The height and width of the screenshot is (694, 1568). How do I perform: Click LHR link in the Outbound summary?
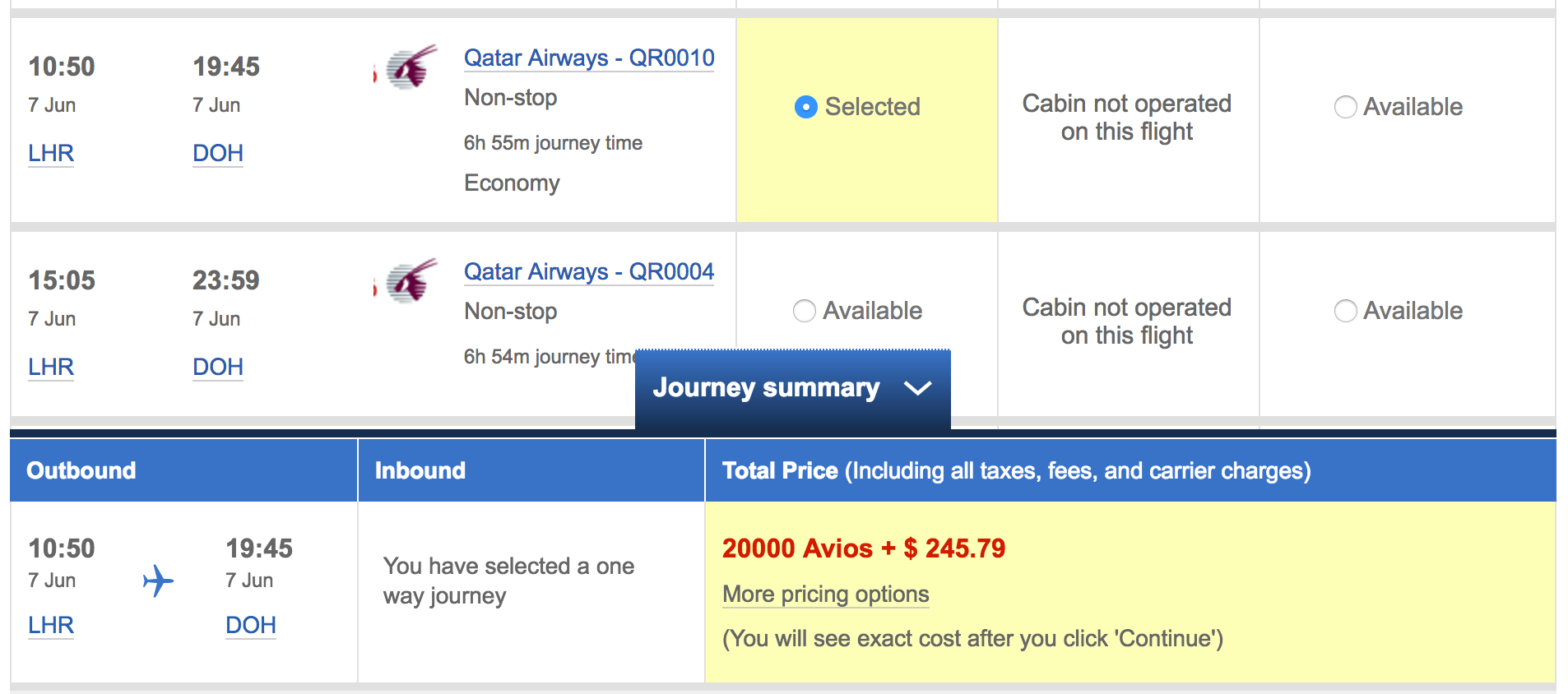click(x=51, y=626)
